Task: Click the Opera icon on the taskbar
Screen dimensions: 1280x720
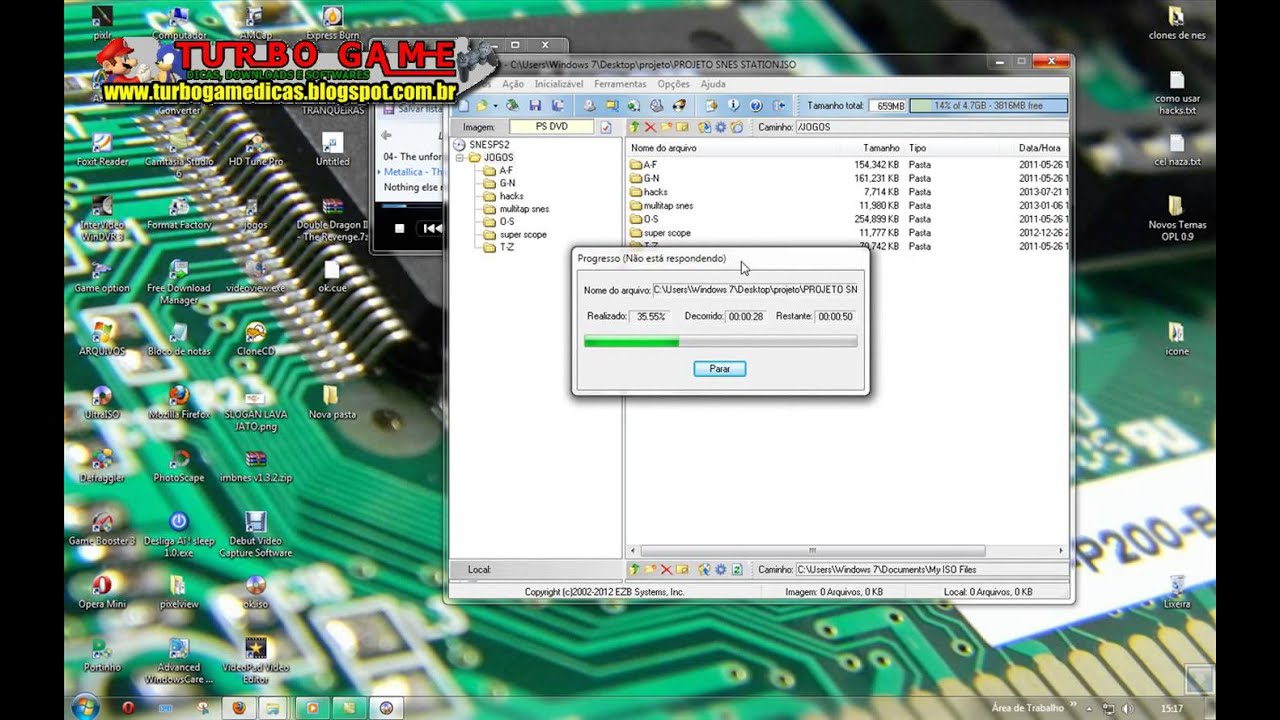Action: point(128,707)
